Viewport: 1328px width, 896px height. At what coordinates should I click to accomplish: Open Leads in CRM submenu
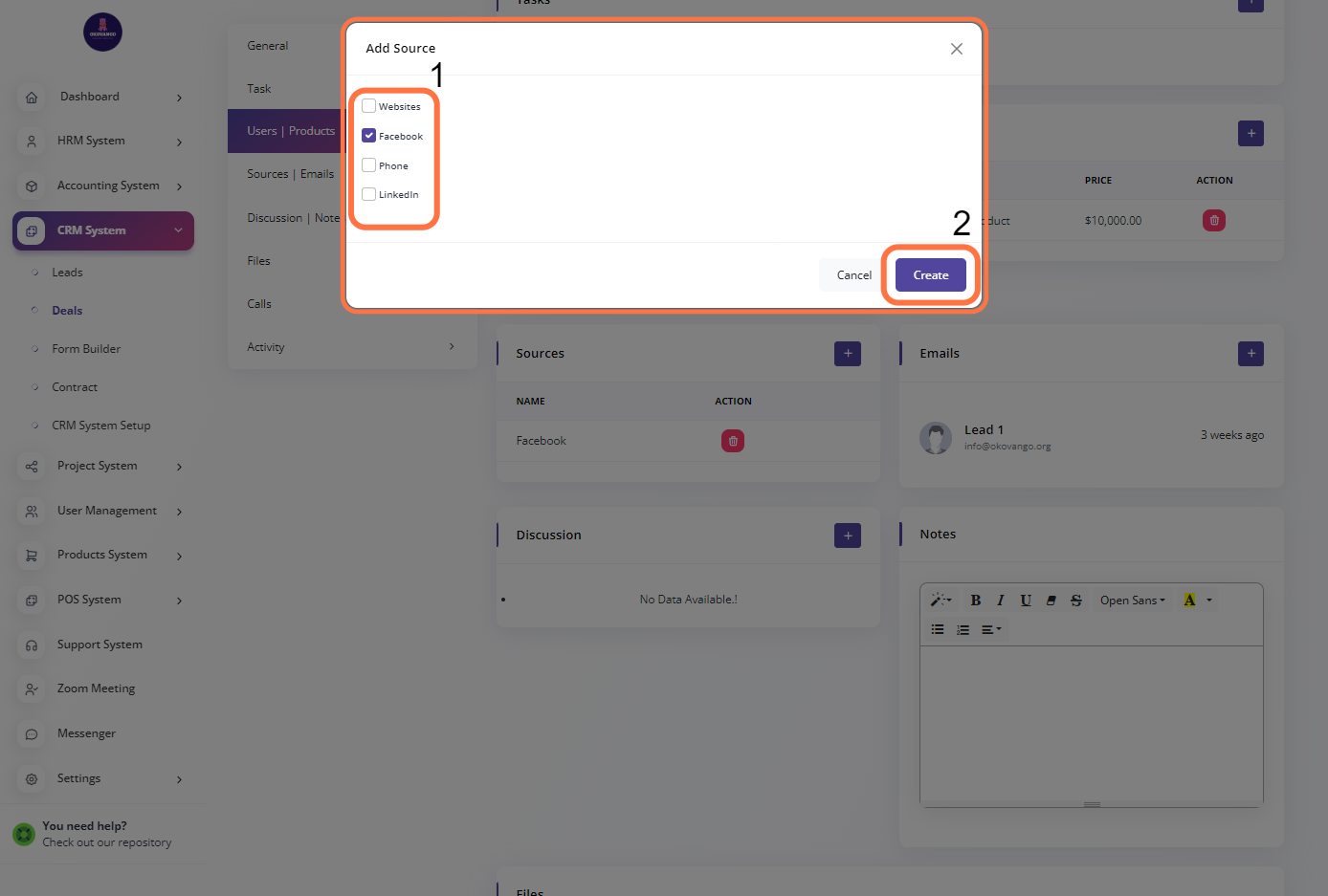67,273
